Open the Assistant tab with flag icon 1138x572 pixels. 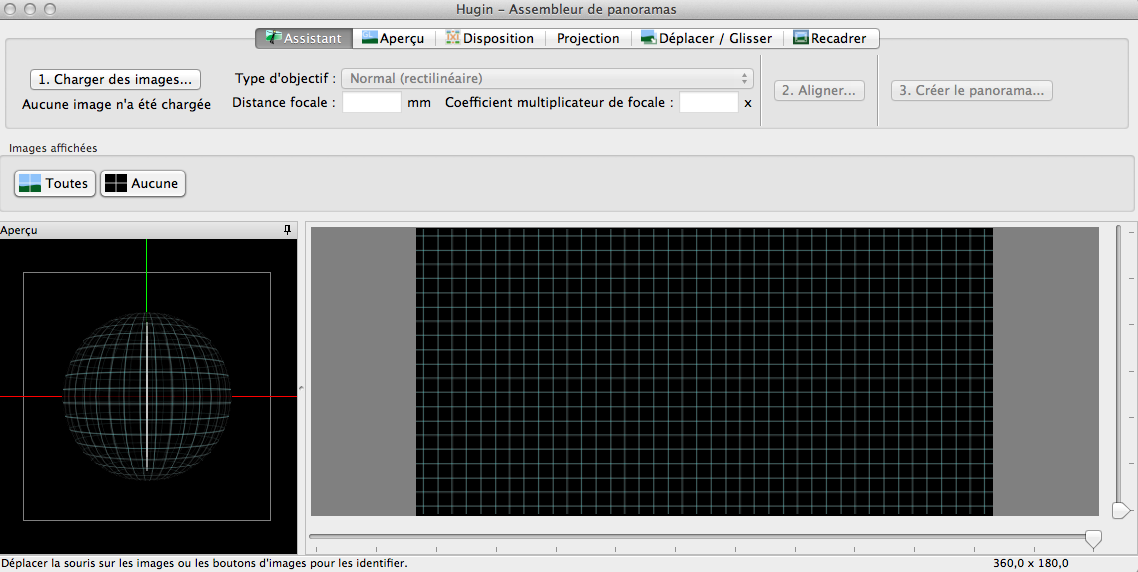point(304,38)
